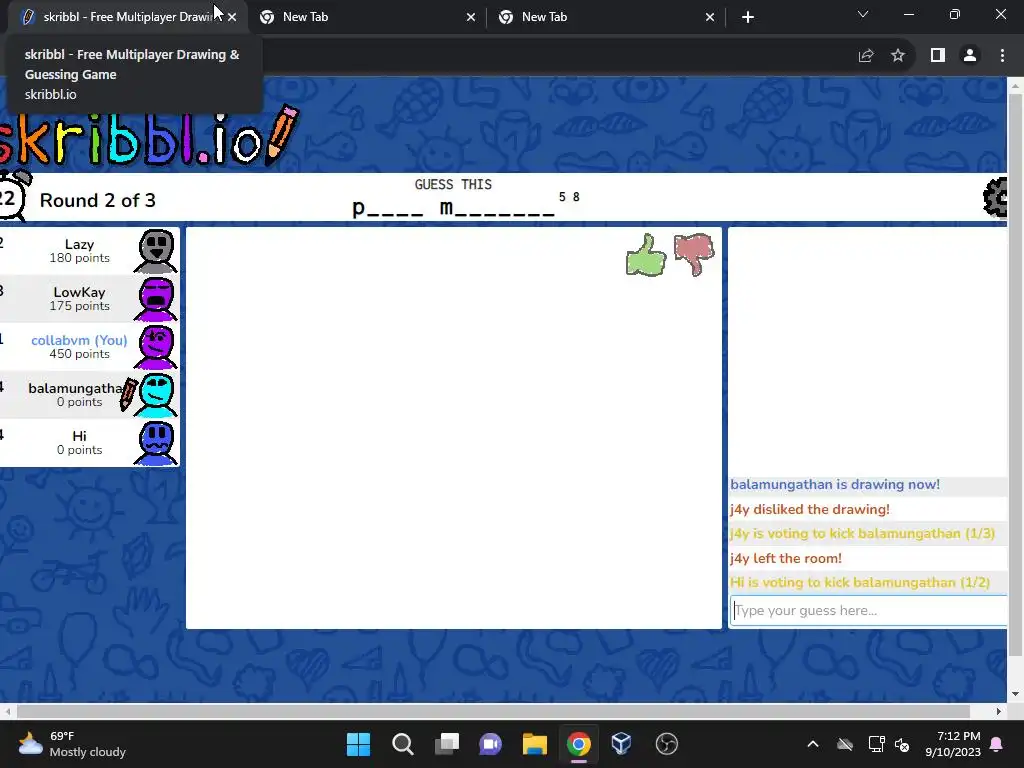Click the guess input field
Viewport: 1024px width, 768px height.
point(869,611)
